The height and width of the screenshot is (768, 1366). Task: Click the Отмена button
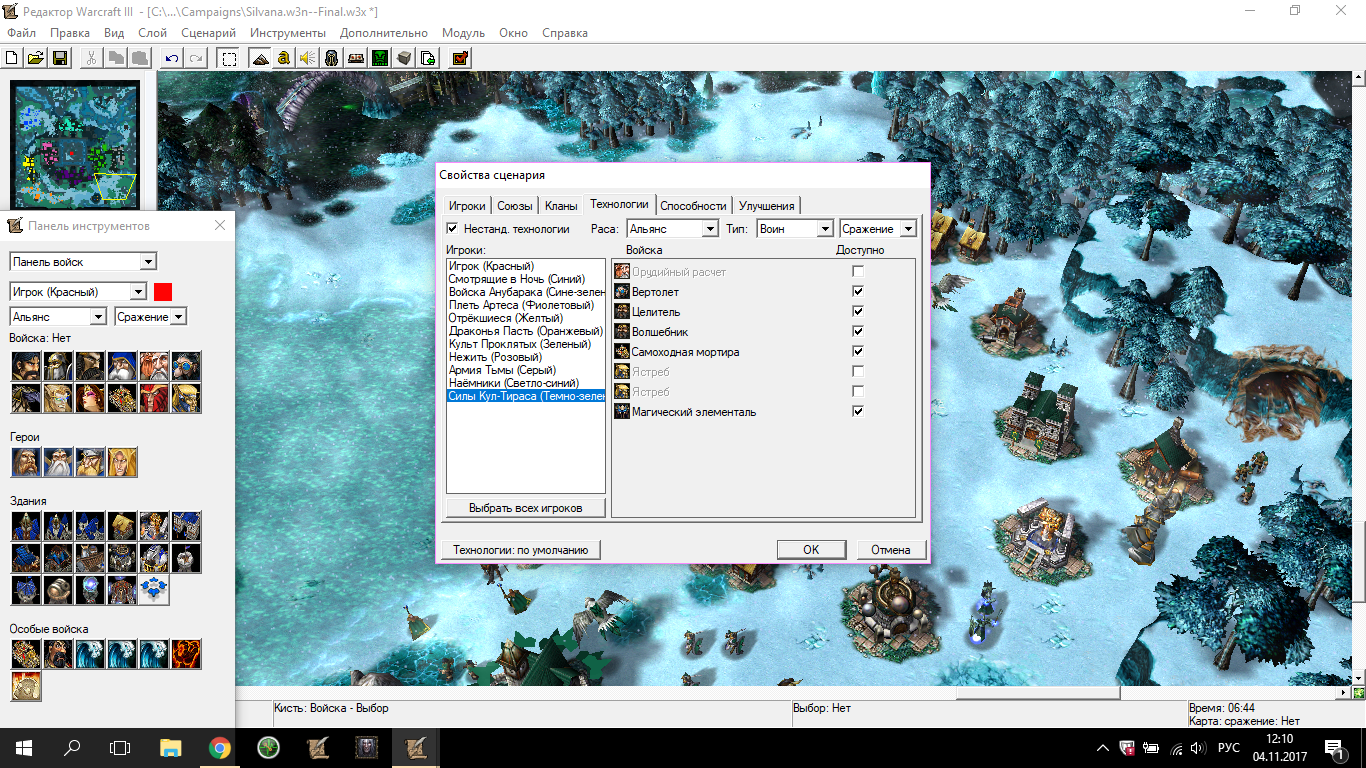pos(891,549)
